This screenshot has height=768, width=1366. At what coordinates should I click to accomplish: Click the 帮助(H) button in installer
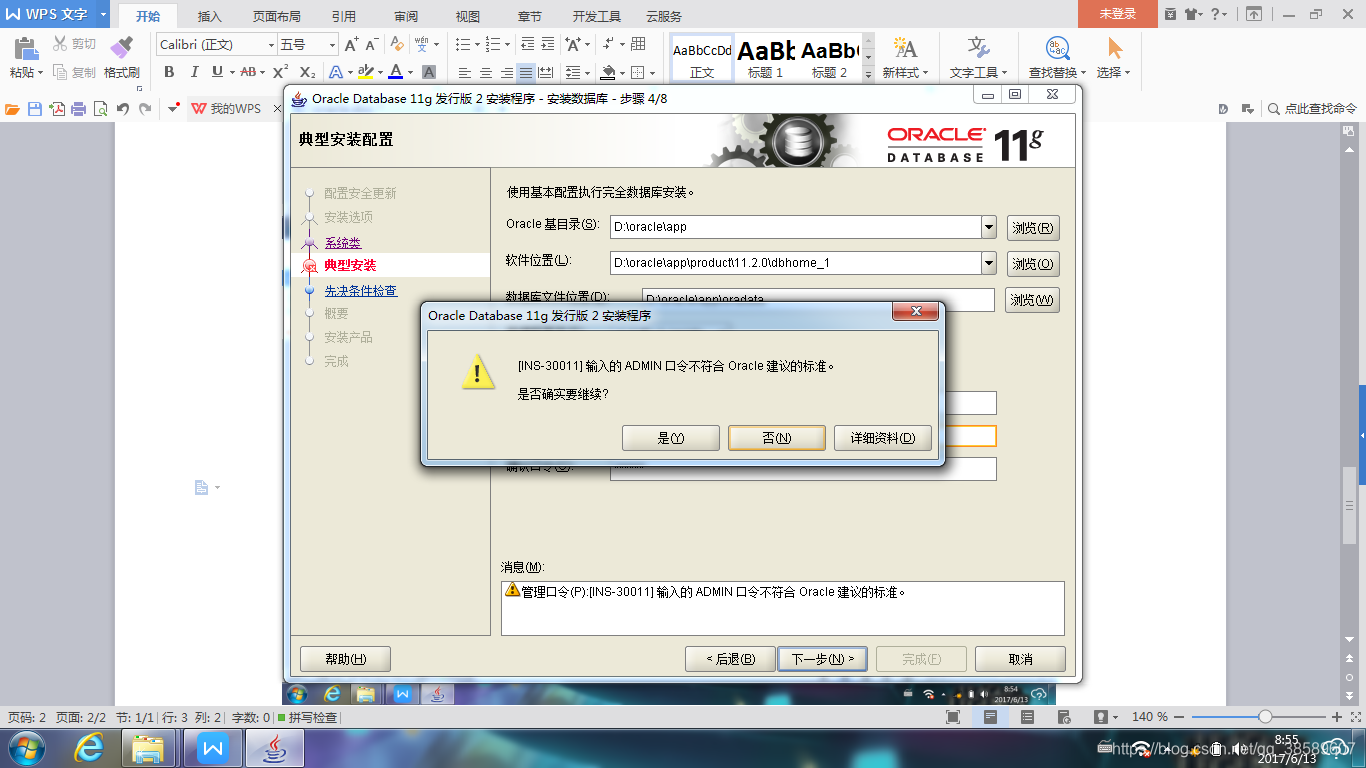coord(345,659)
